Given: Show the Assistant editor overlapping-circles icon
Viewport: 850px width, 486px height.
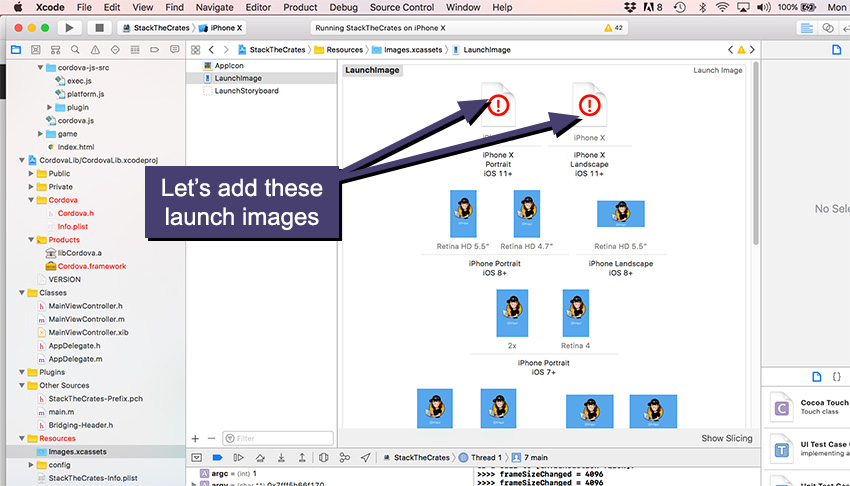Looking at the screenshot, I should pos(828,28).
